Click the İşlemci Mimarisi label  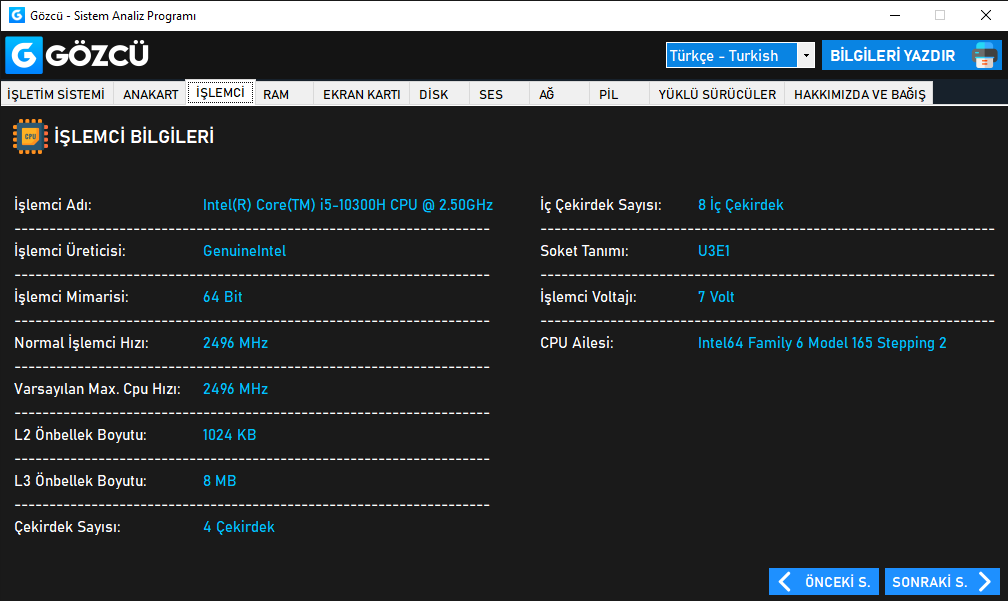coord(71,297)
